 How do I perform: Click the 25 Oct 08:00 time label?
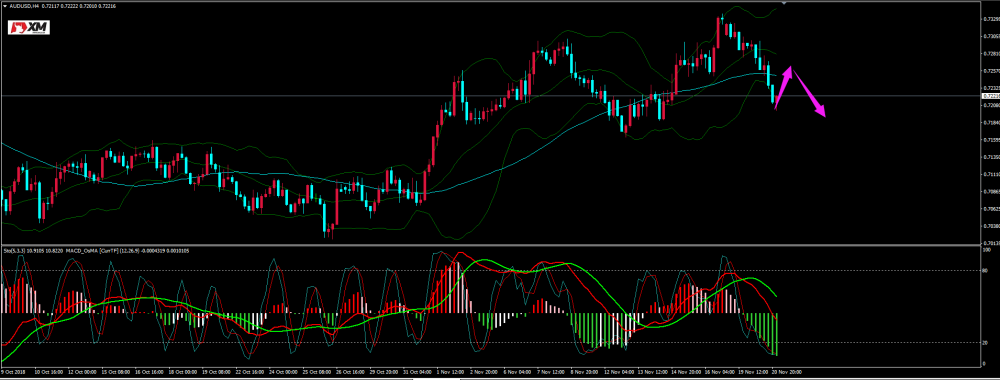coord(317,372)
